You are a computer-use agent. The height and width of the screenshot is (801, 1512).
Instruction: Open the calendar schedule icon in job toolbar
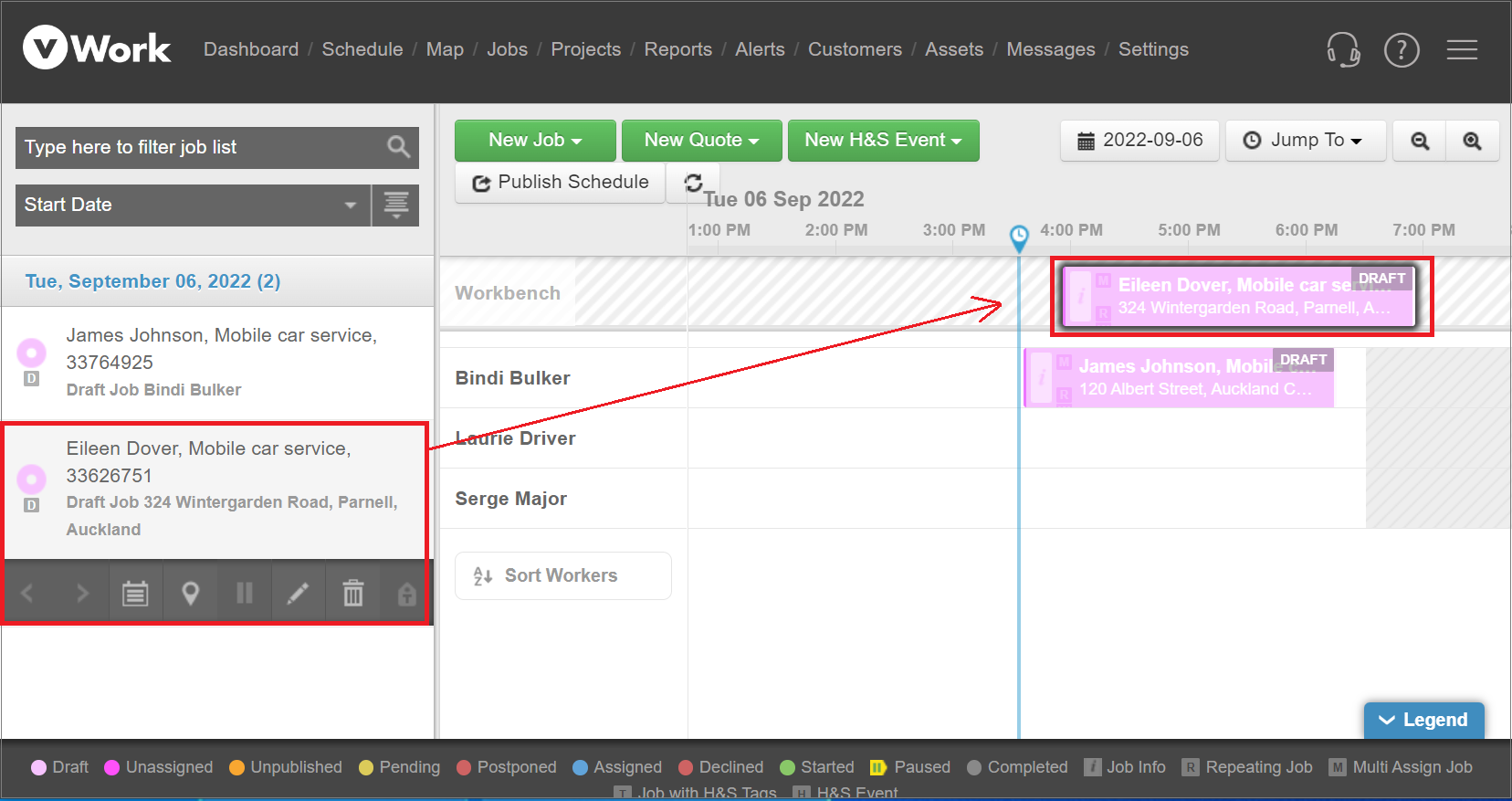point(135,594)
